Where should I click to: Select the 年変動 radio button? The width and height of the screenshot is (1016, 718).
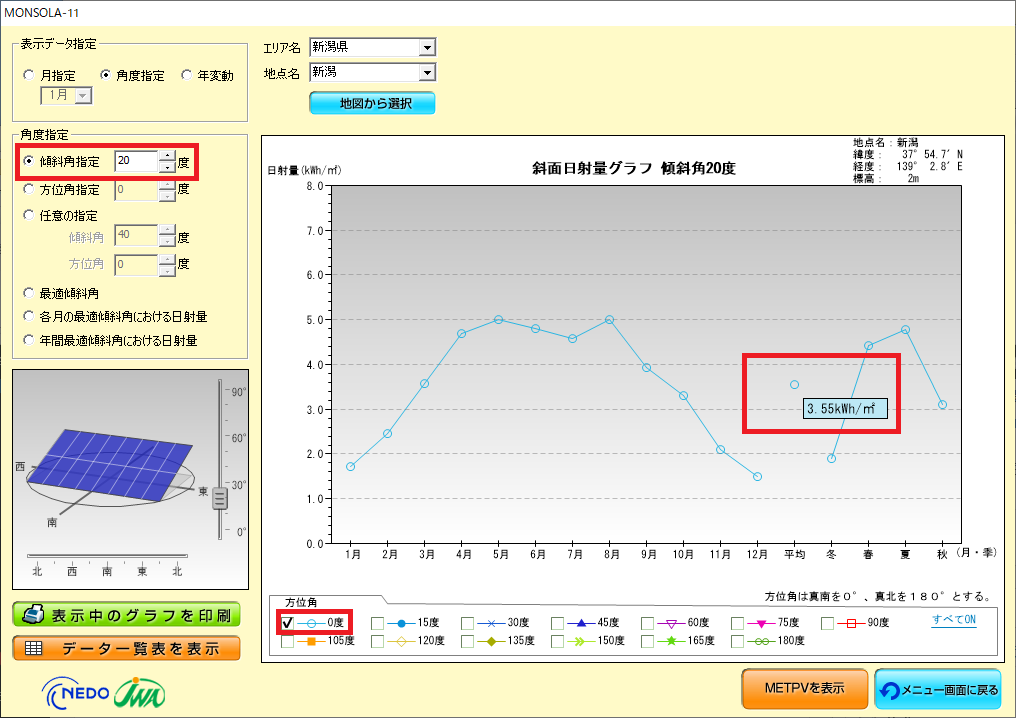click(x=187, y=75)
